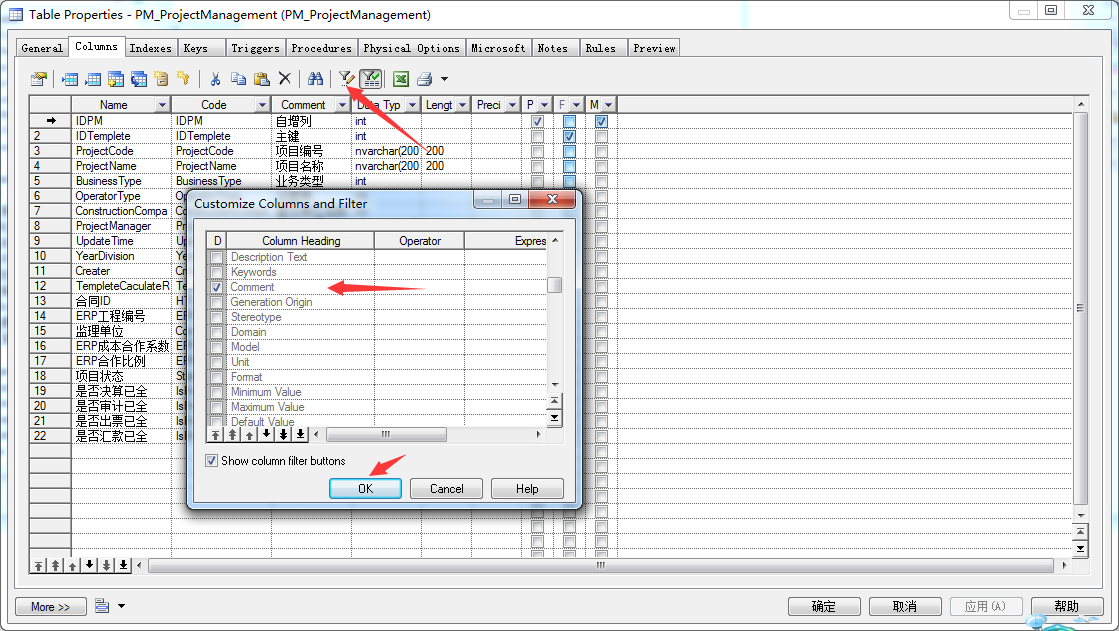
Task: Click main grid's horizontal scrollbar
Action: pos(601,565)
